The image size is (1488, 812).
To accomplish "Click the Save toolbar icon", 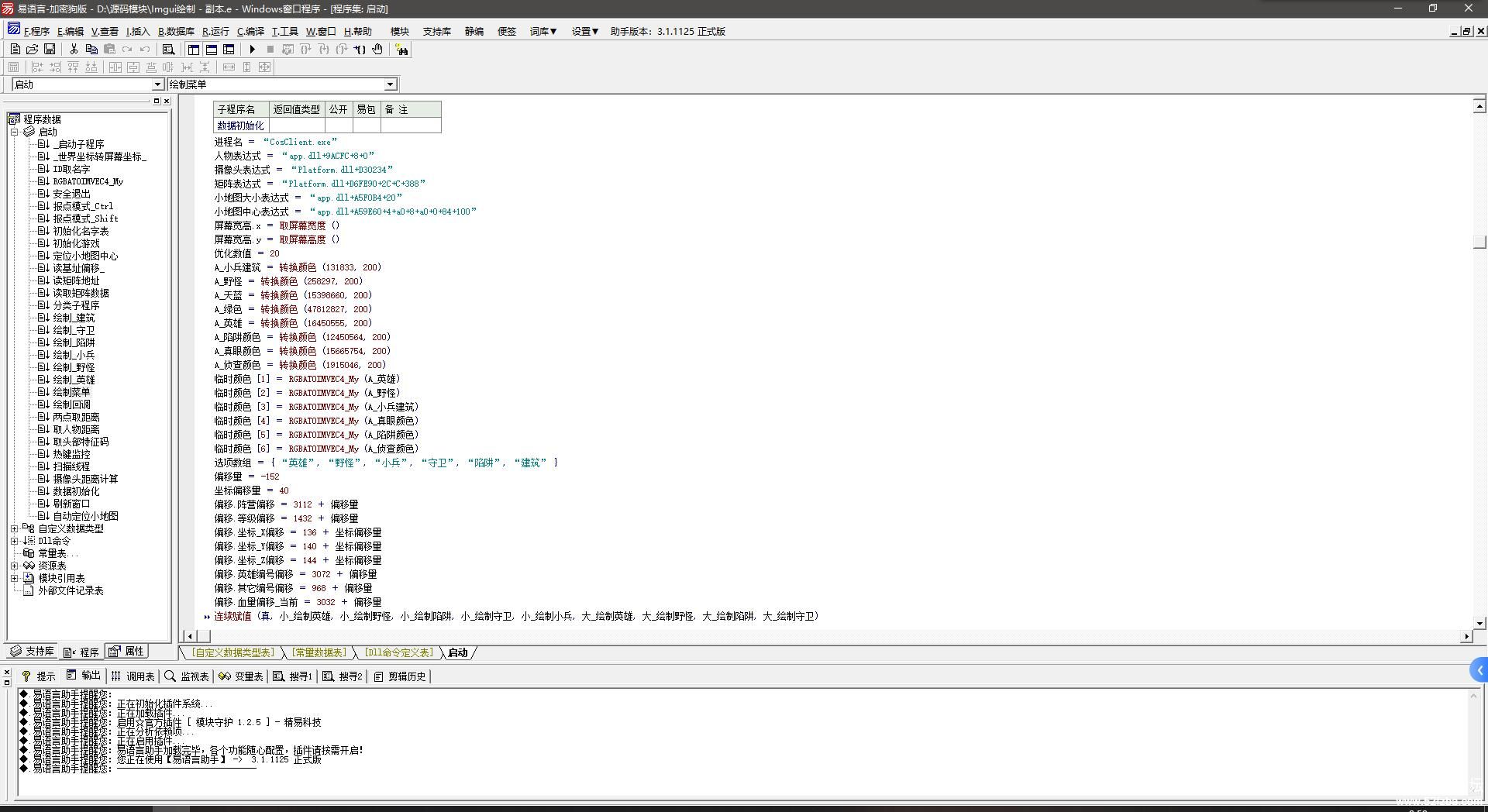I will (49, 49).
